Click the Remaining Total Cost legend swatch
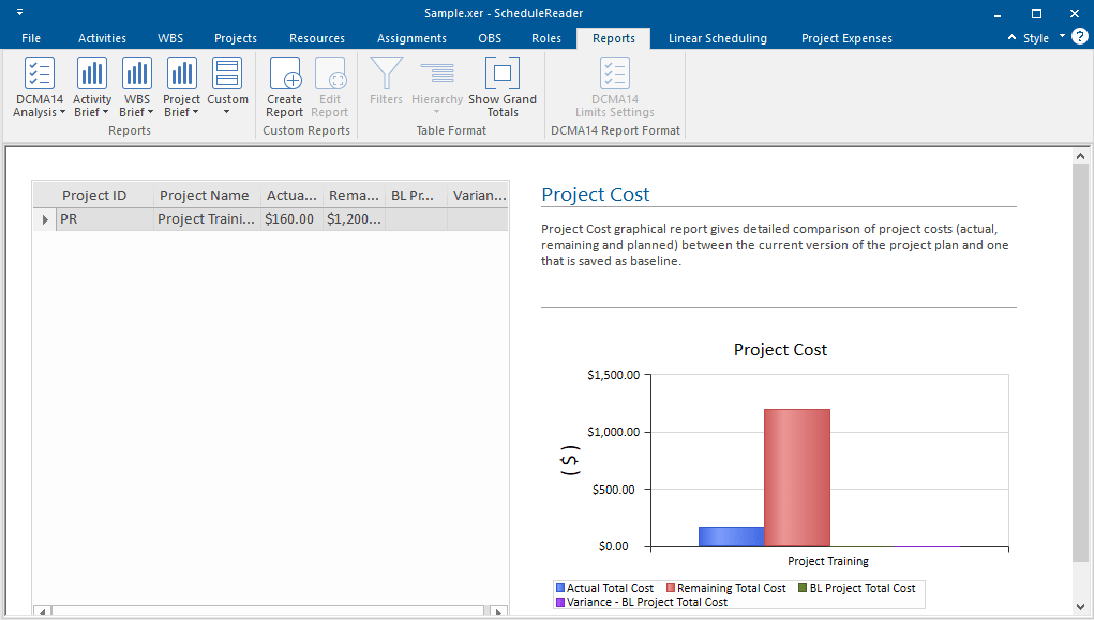The image size is (1094, 620). click(x=670, y=589)
